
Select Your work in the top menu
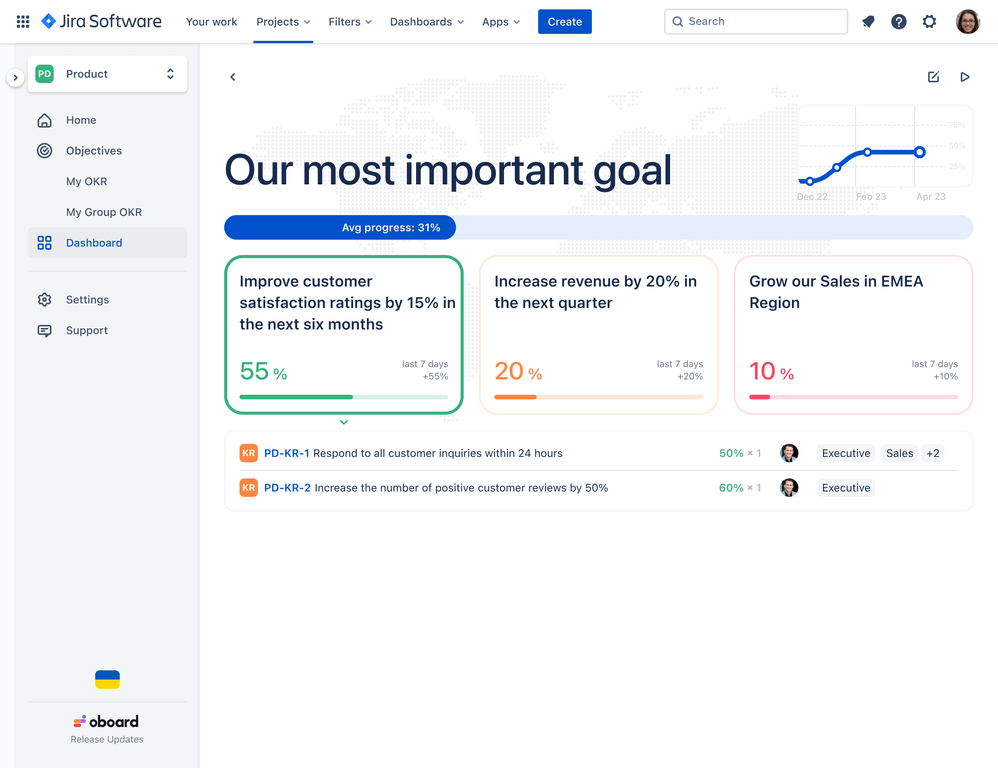[211, 21]
